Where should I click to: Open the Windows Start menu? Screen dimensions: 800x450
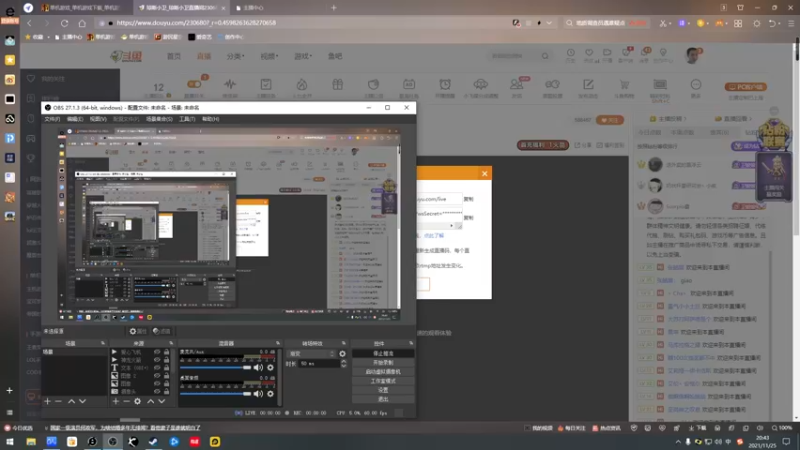[10, 441]
